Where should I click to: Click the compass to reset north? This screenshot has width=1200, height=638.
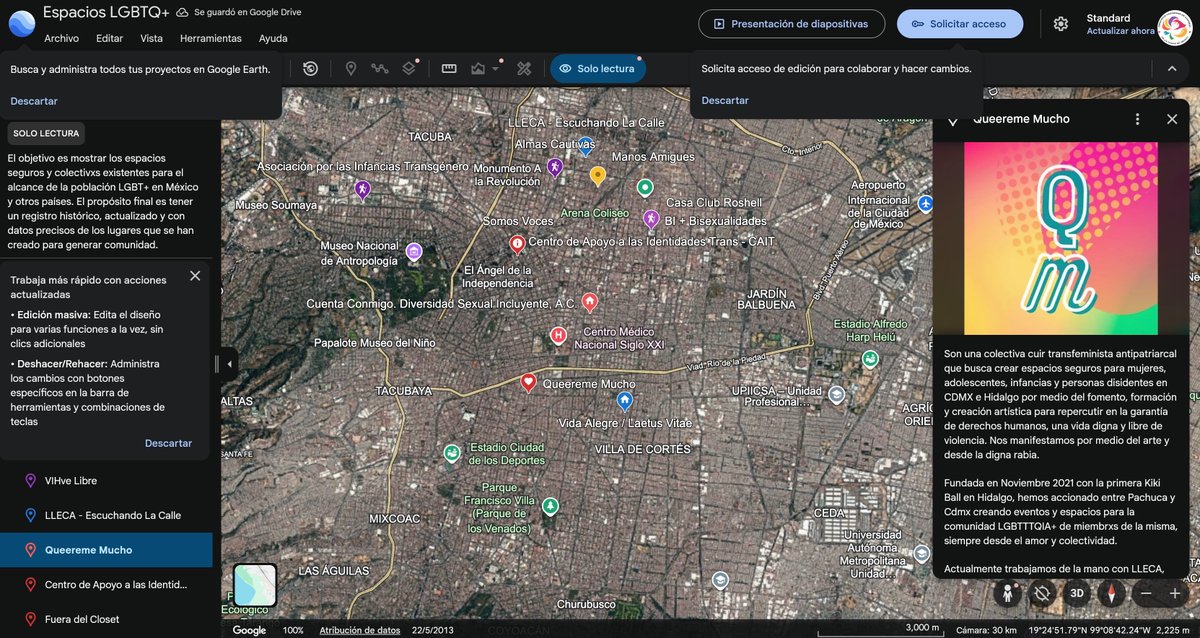(x=1111, y=593)
